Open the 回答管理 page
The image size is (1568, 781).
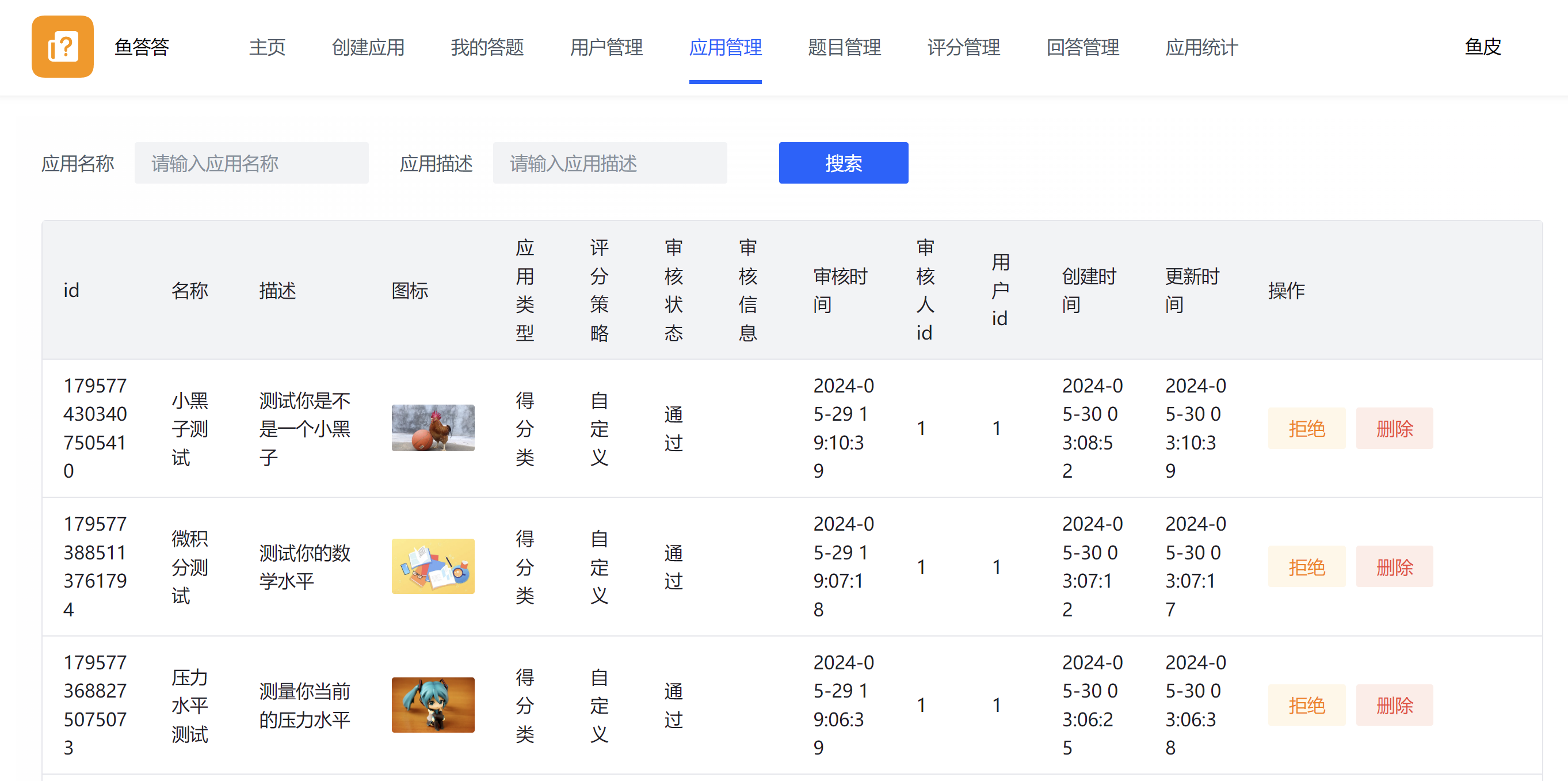(x=1082, y=47)
